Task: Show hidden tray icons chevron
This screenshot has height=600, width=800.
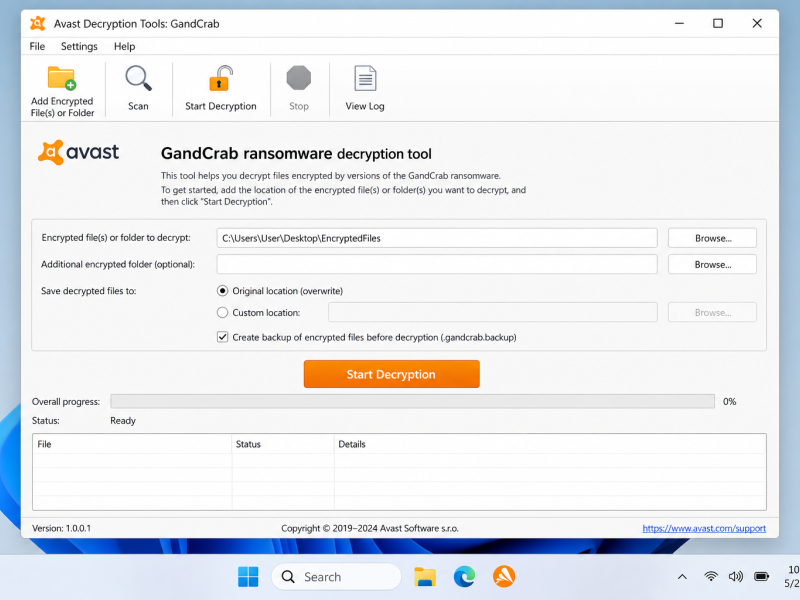Action: [682, 577]
